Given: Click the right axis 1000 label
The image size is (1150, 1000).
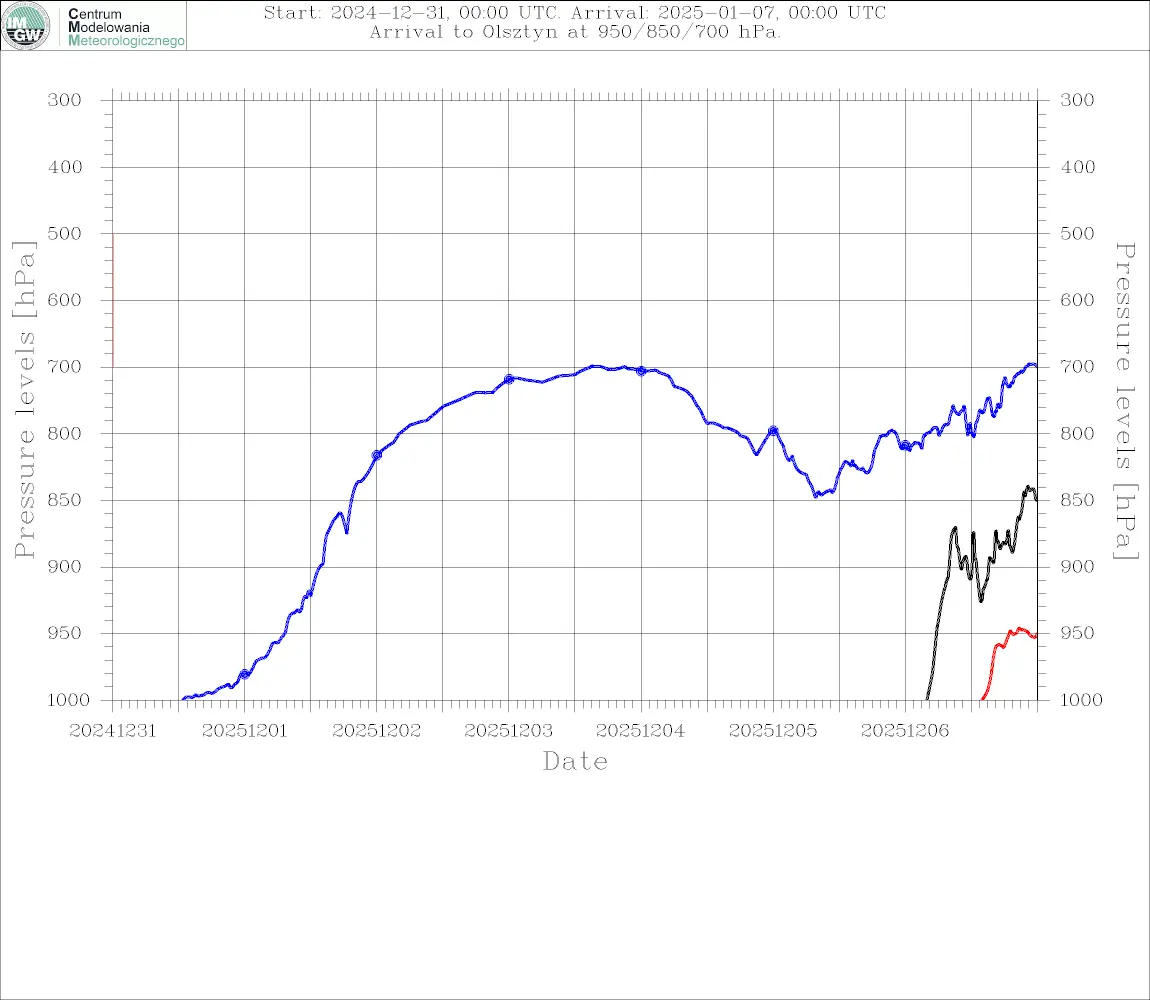Looking at the screenshot, I should pyautogui.click(x=1082, y=700).
